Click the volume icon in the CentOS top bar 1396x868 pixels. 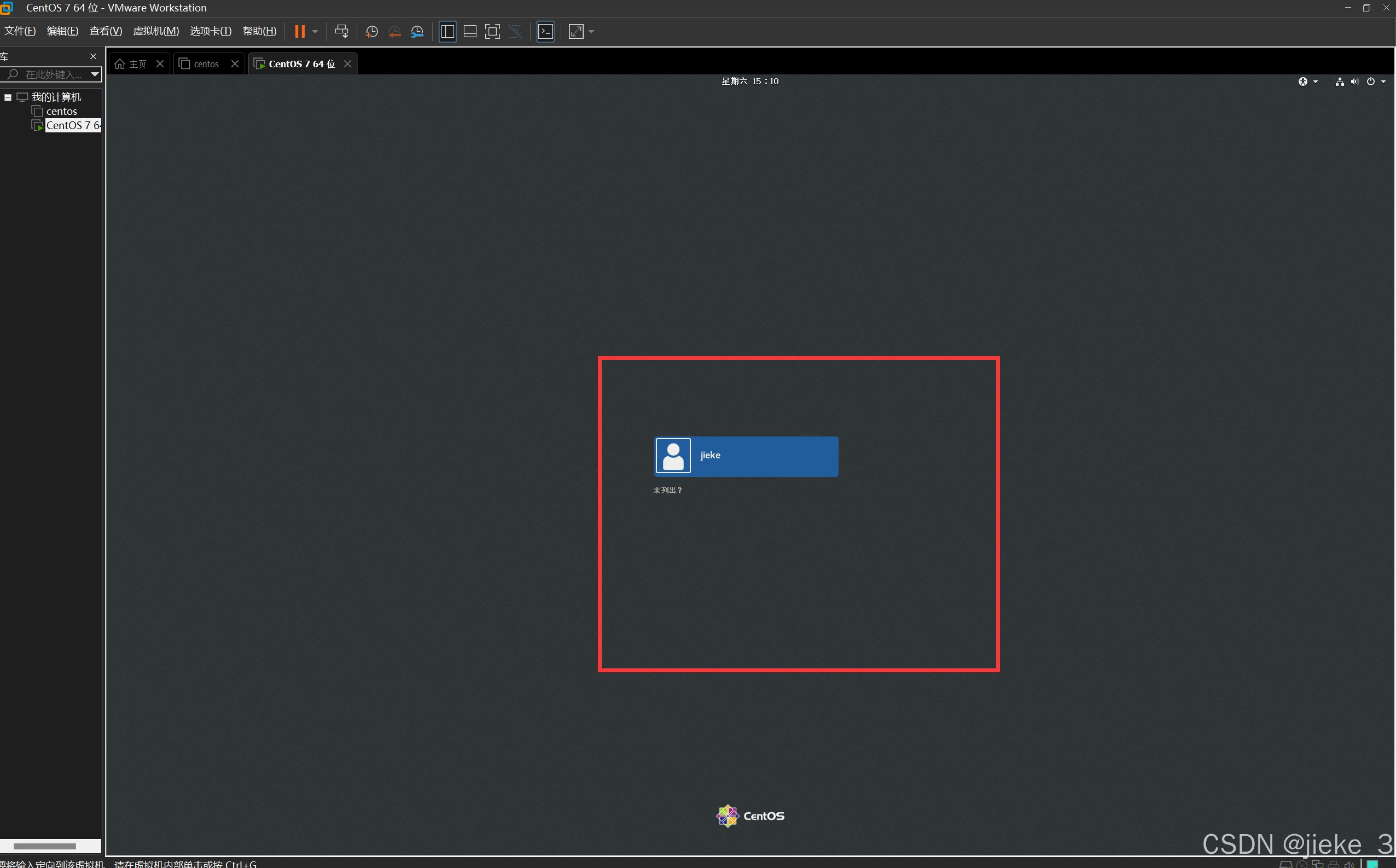1354,81
